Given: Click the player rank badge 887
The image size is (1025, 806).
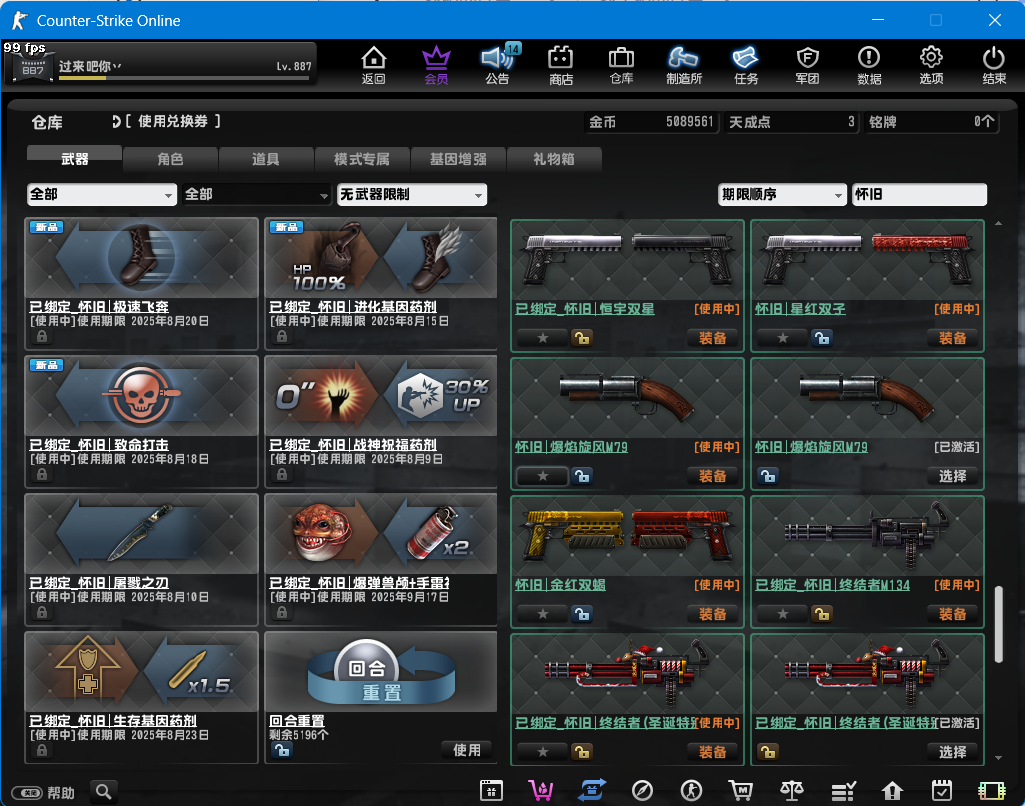Looking at the screenshot, I should (x=32, y=68).
